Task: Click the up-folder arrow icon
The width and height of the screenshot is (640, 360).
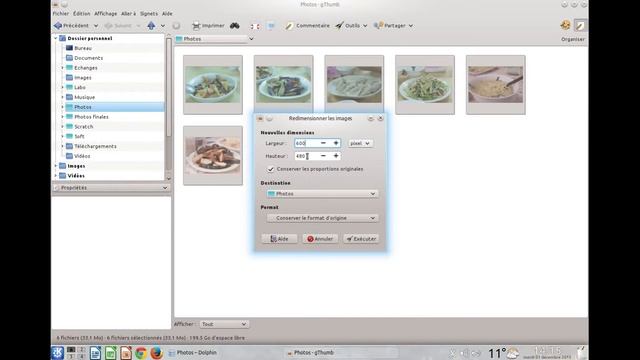Action: point(151,26)
